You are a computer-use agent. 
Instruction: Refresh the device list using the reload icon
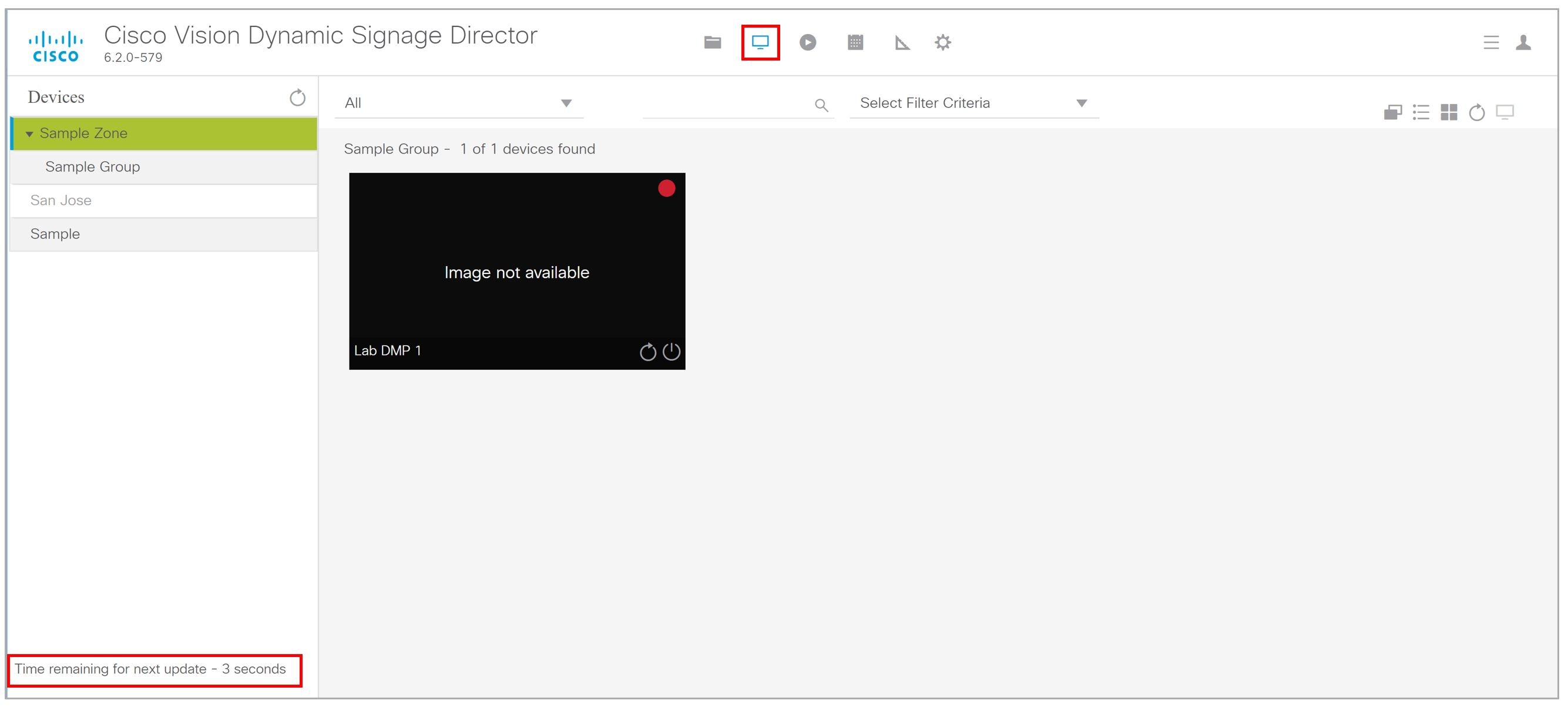point(298,98)
